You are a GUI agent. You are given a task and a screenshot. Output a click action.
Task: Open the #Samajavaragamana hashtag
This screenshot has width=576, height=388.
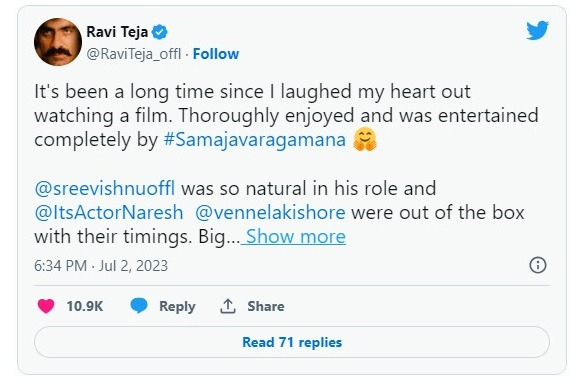[255, 140]
